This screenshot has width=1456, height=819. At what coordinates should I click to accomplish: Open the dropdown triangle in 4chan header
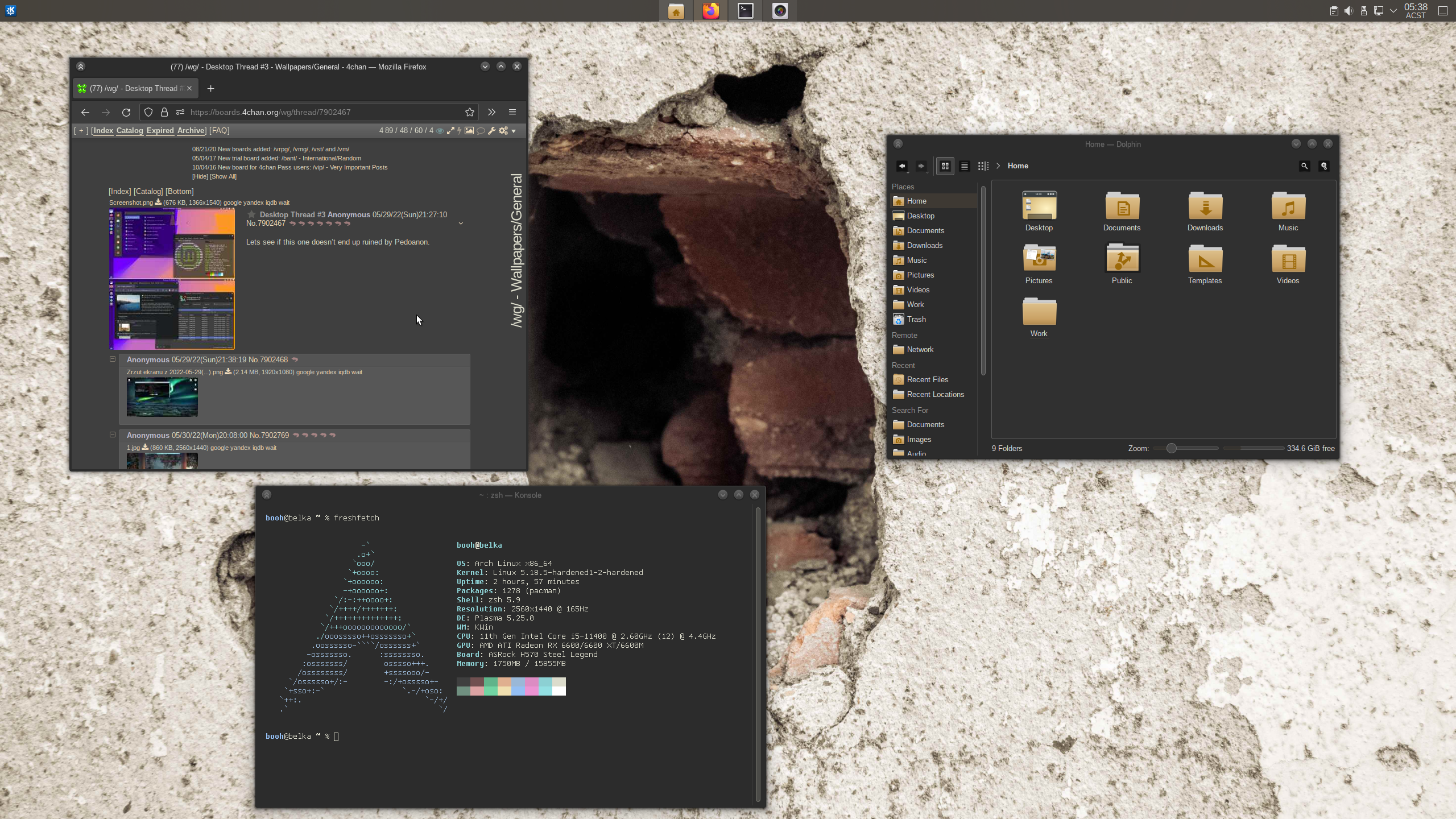[x=514, y=131]
